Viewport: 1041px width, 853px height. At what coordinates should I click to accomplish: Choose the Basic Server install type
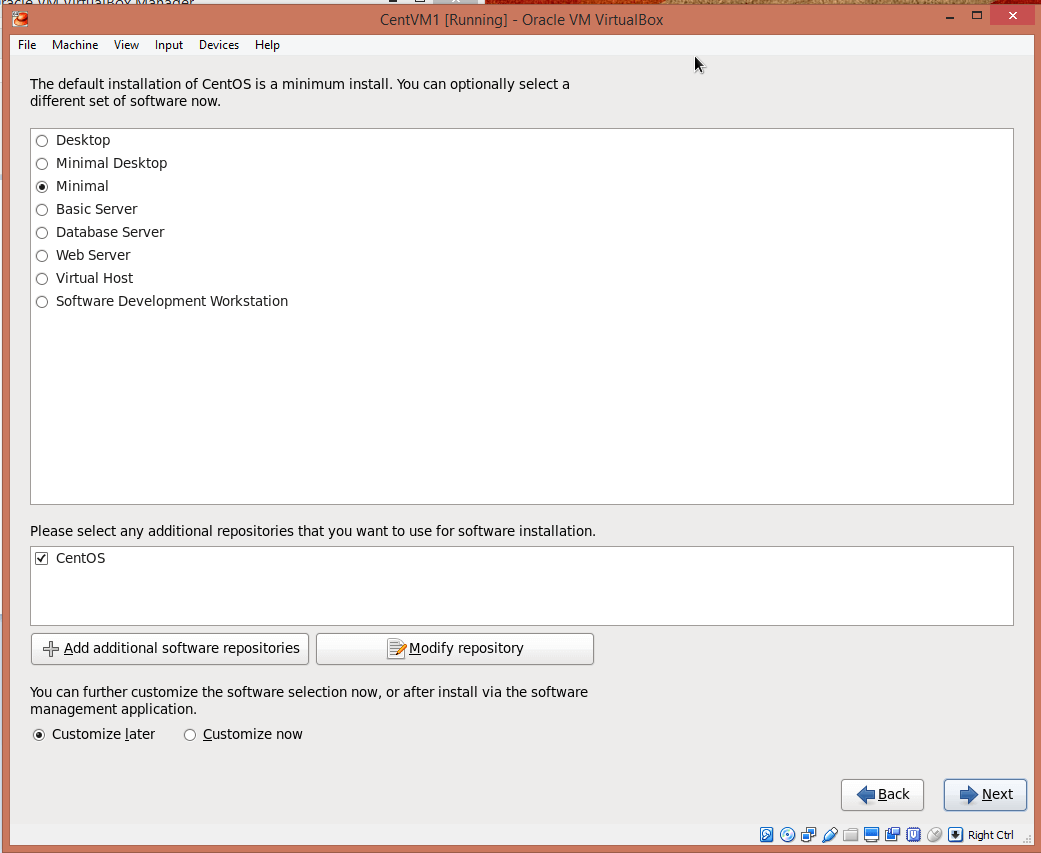point(42,210)
